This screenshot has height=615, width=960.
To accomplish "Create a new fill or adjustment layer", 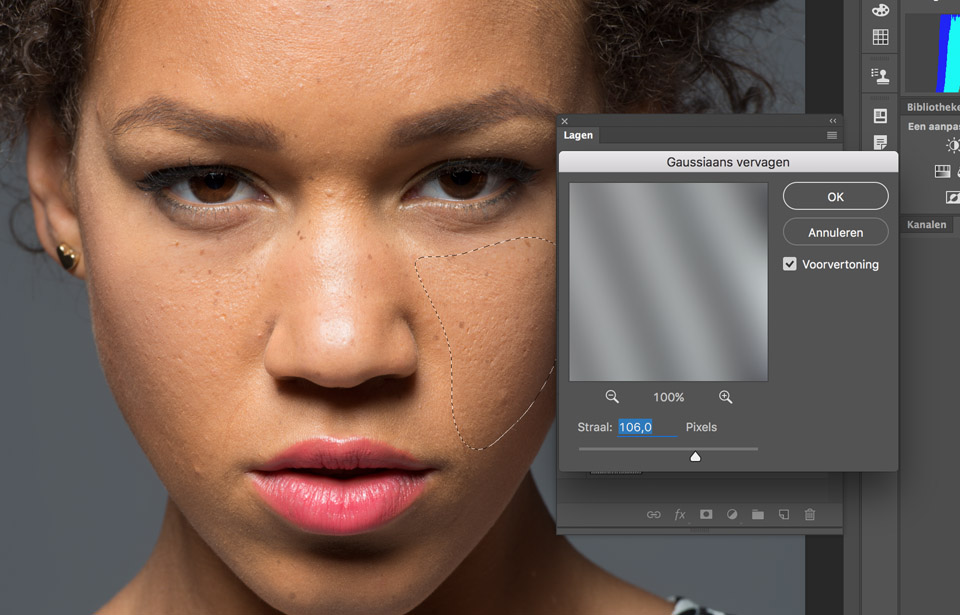I will 732,515.
